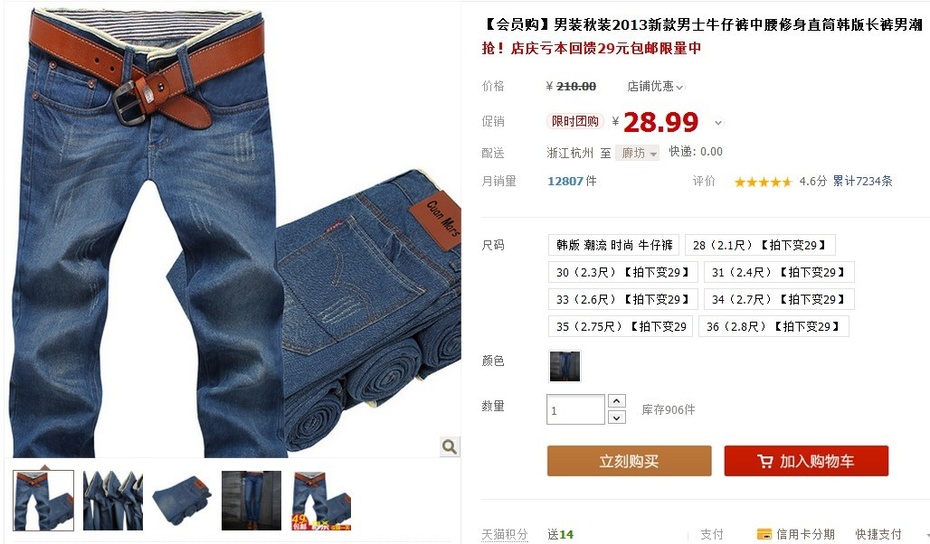Open the 廊坊 delivery city dropdown

(x=638, y=153)
